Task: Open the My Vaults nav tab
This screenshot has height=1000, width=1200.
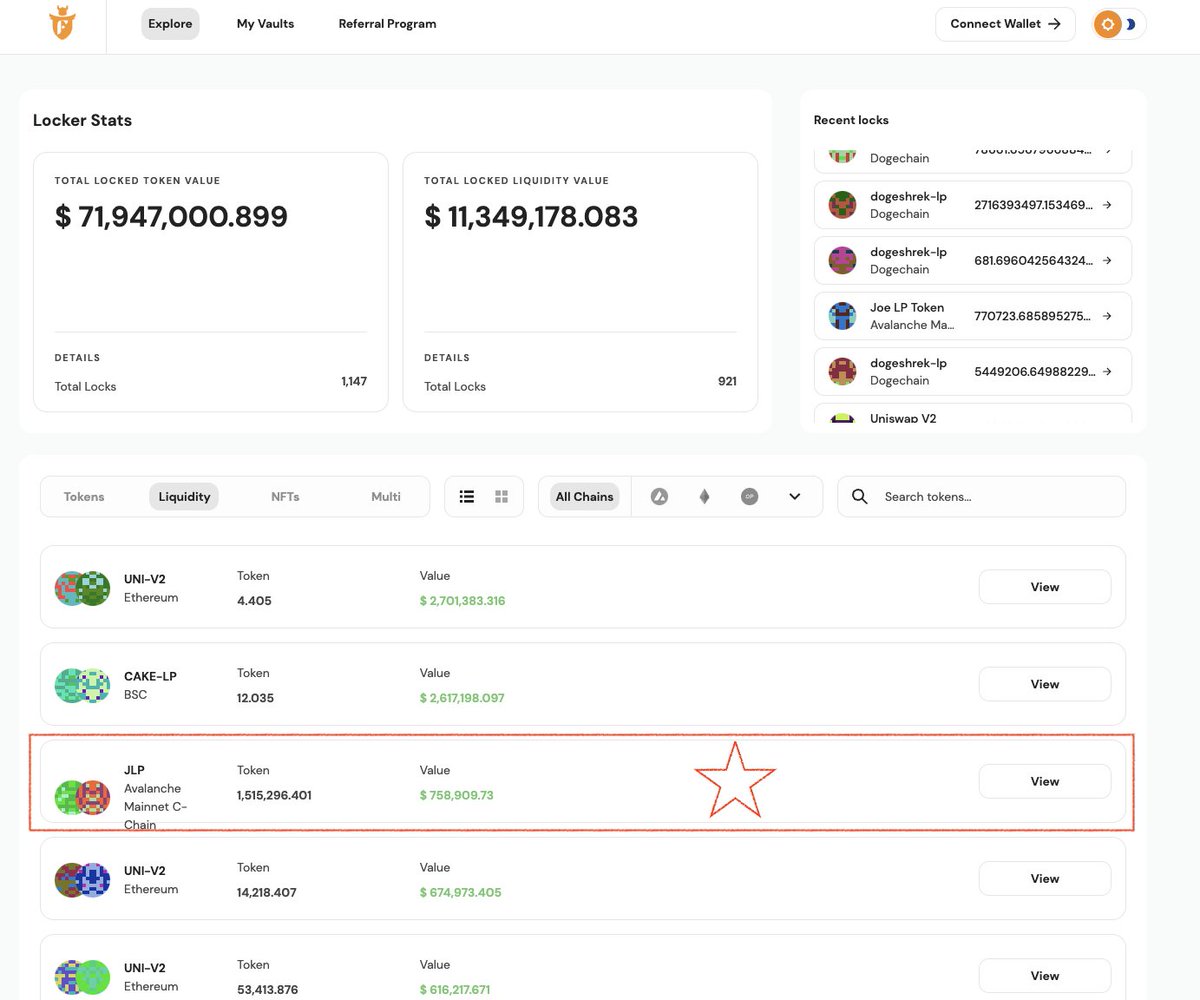Action: point(265,24)
